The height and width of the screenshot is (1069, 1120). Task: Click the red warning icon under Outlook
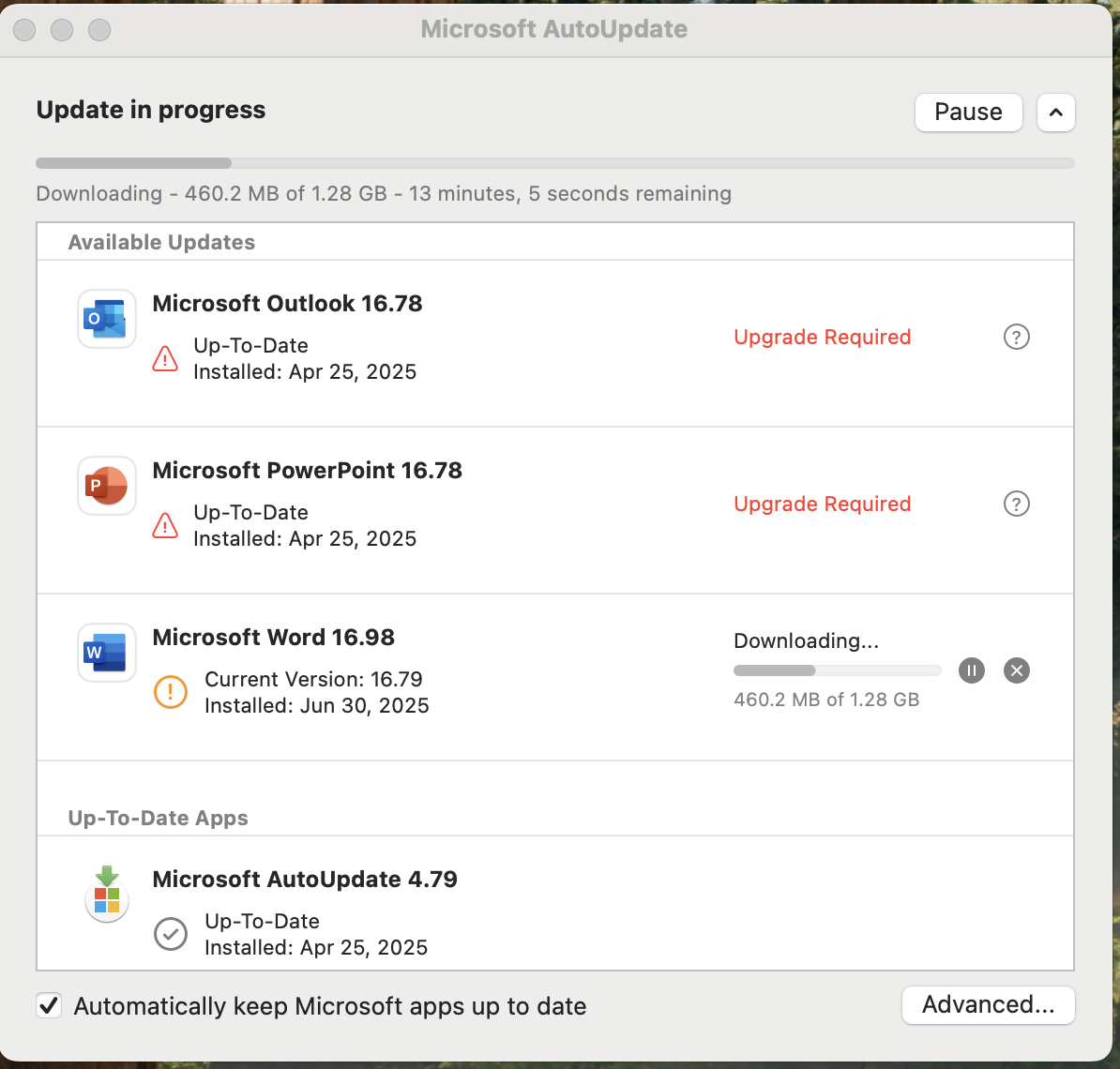coord(165,358)
